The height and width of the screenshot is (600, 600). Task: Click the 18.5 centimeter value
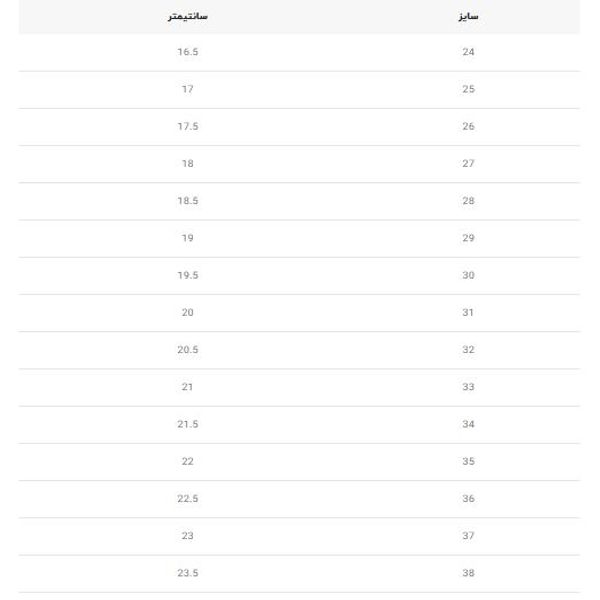[x=187, y=201]
